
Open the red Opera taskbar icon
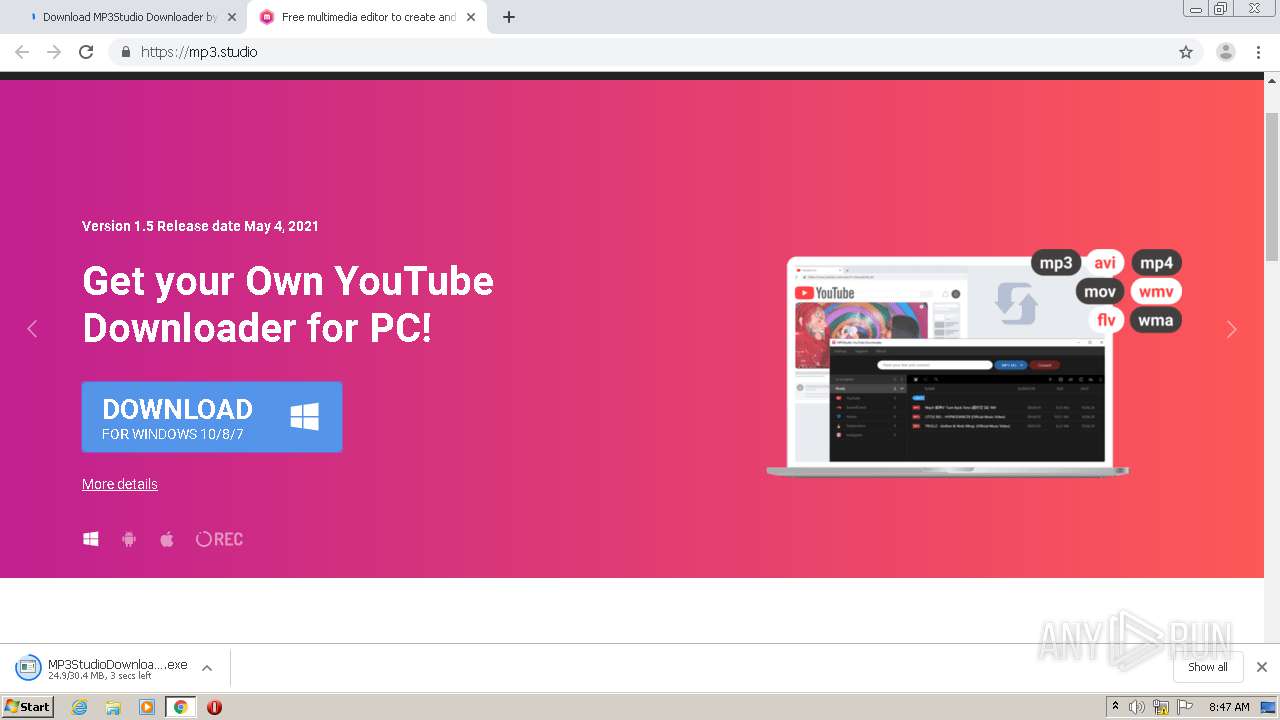click(214, 707)
